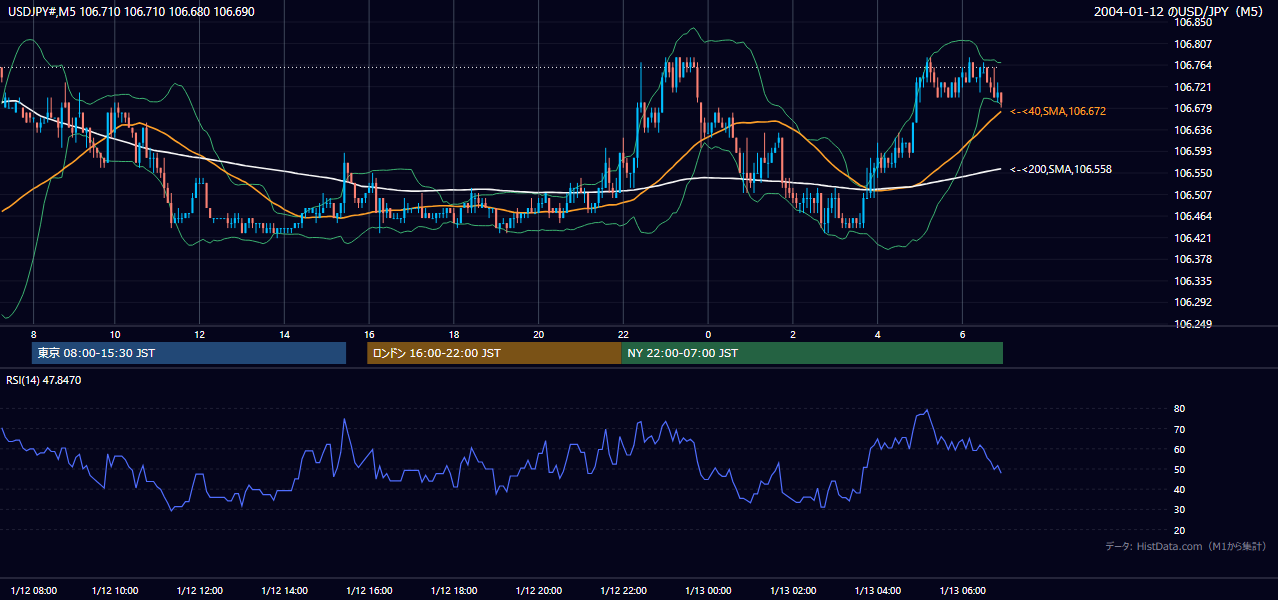Click price axis value 106.593
This screenshot has height=600, width=1278.
[1192, 151]
